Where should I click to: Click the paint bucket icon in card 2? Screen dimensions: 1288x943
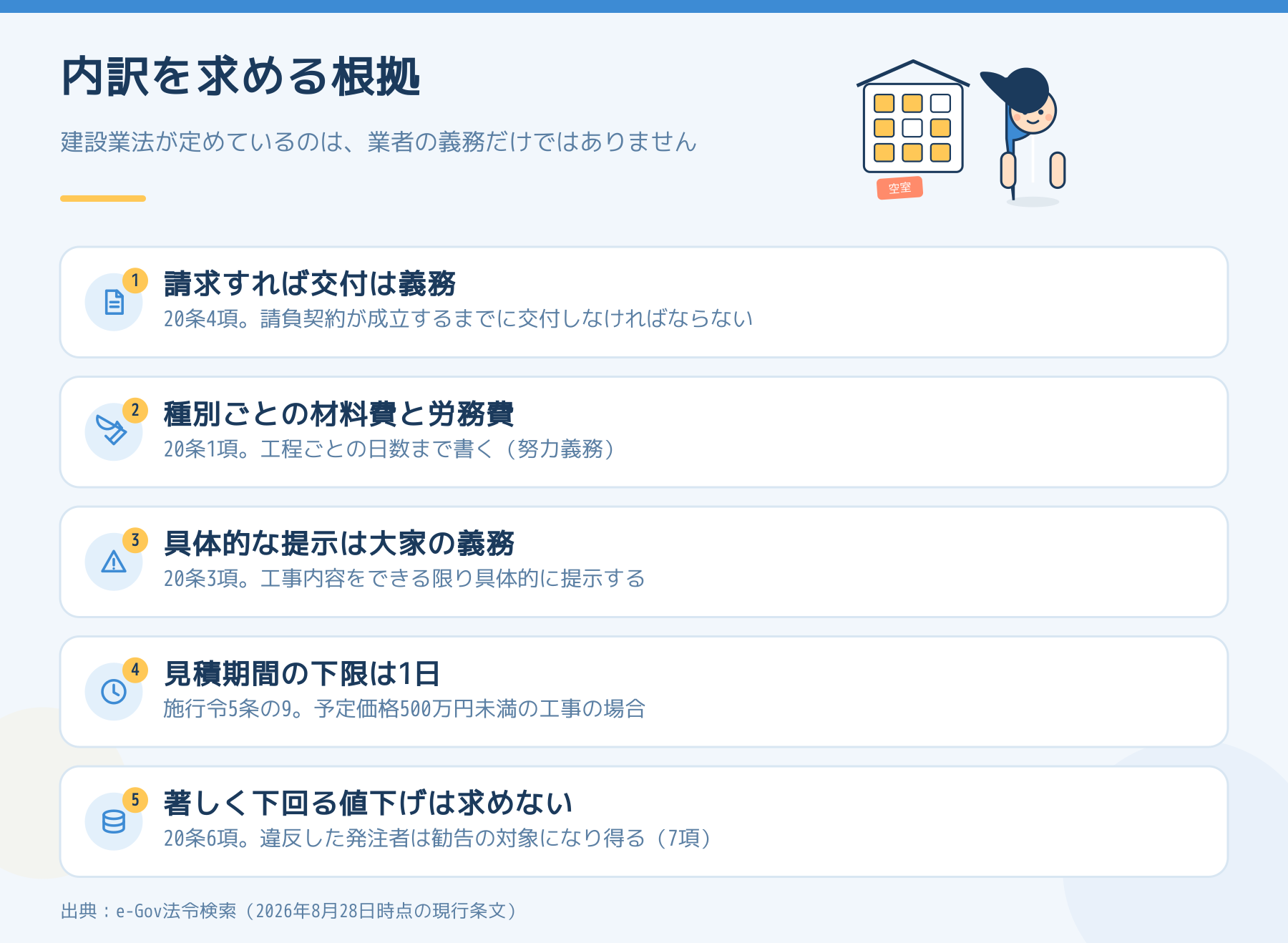tap(112, 430)
